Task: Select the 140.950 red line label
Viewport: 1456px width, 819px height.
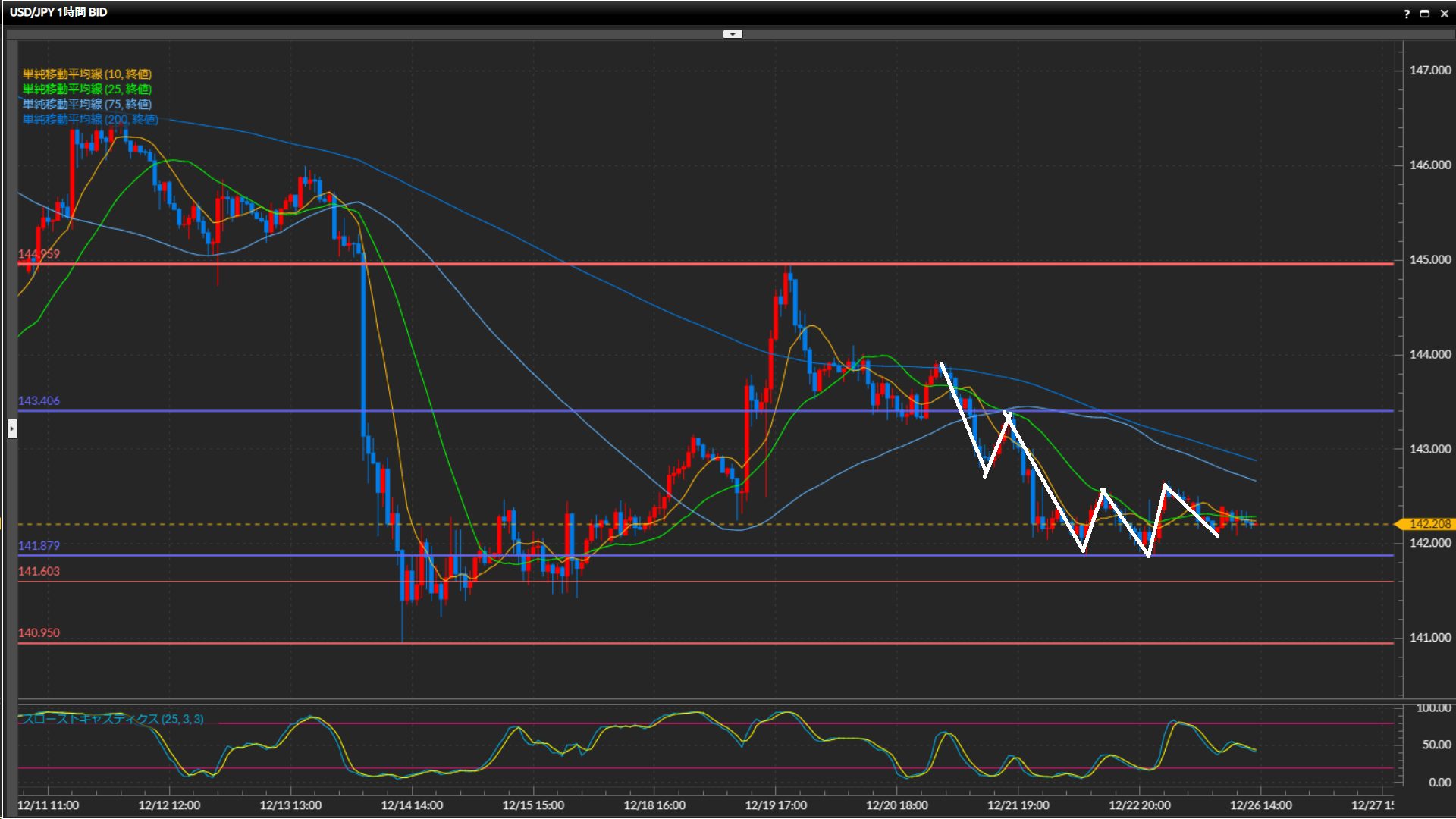Action: pyautogui.click(x=39, y=632)
